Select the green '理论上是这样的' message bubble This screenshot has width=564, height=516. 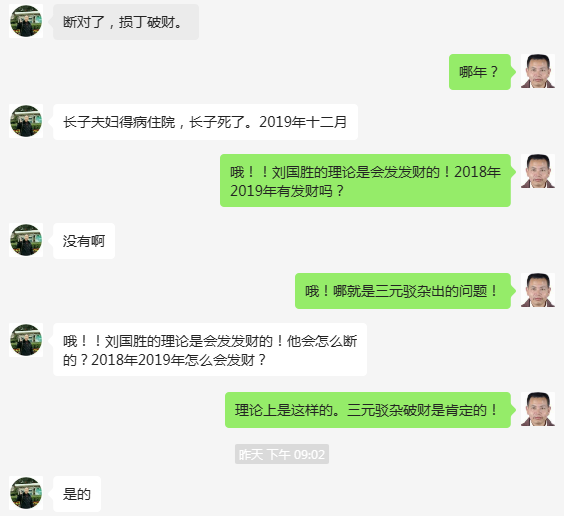pos(368,410)
